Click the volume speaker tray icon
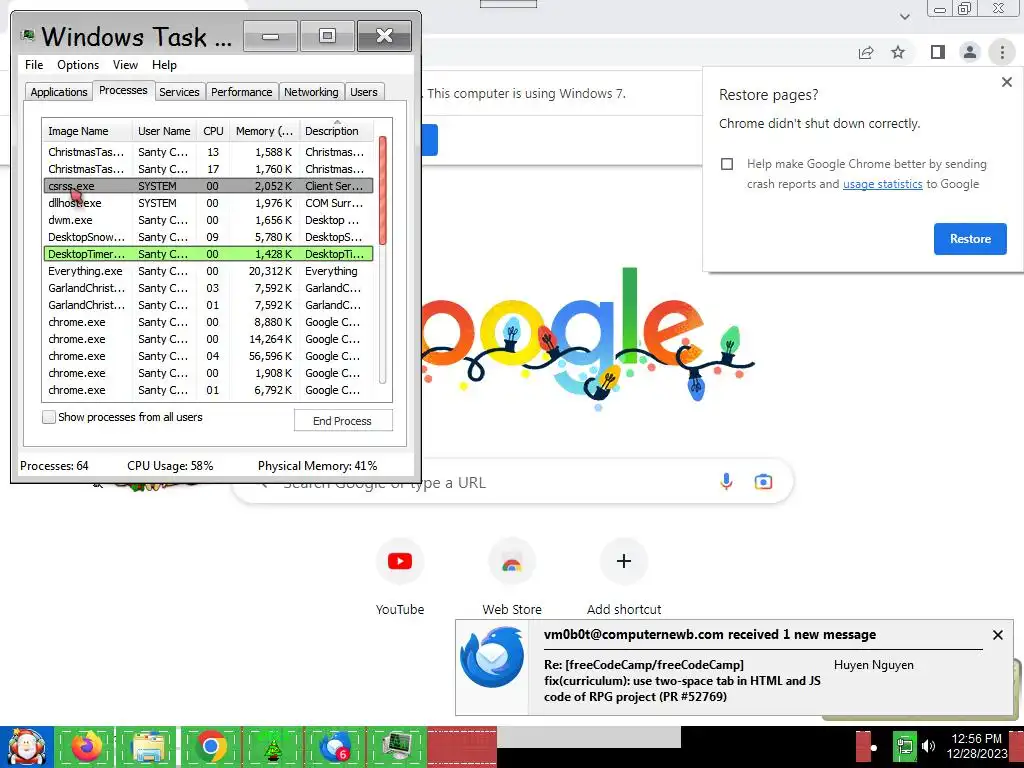This screenshot has height=768, width=1024. click(x=928, y=746)
